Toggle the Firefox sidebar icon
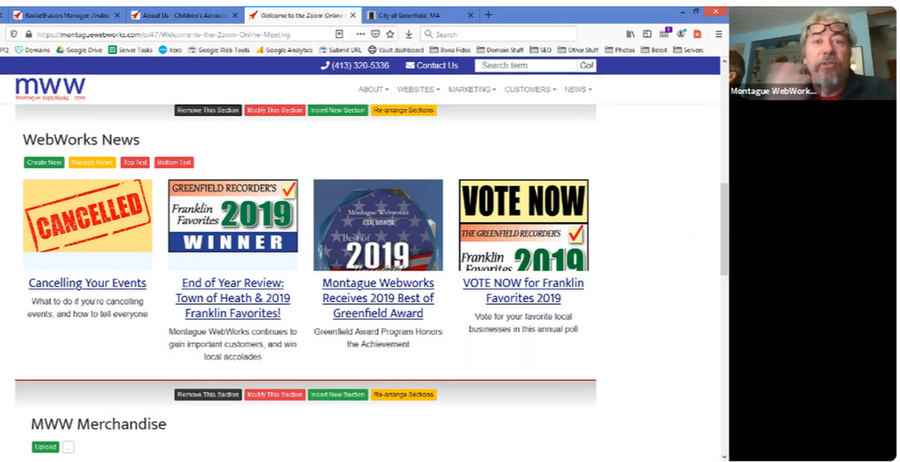The image size is (900, 462). (647, 34)
